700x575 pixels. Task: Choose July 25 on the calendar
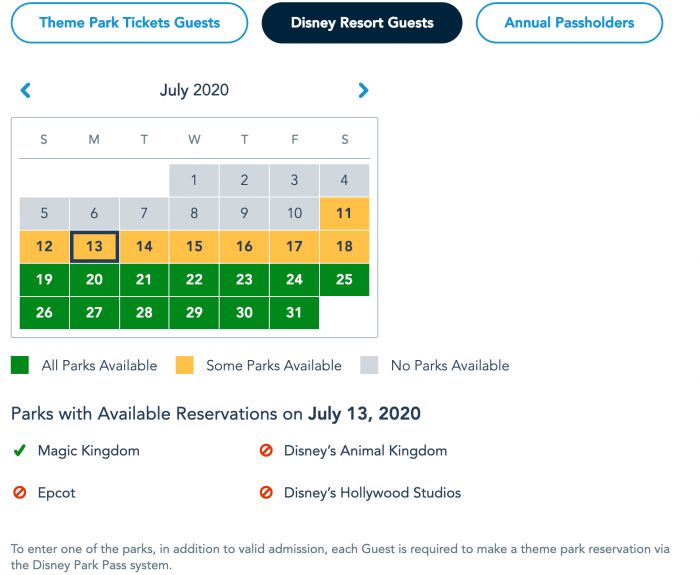tap(344, 280)
